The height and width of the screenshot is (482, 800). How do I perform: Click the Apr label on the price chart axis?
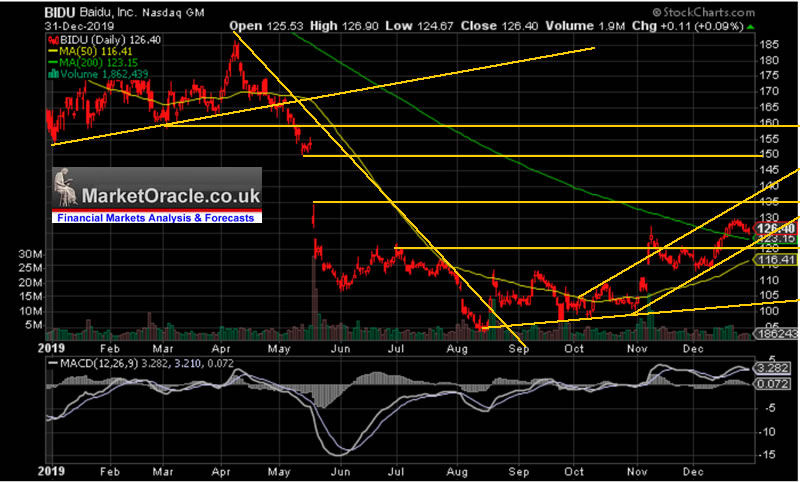(222, 349)
